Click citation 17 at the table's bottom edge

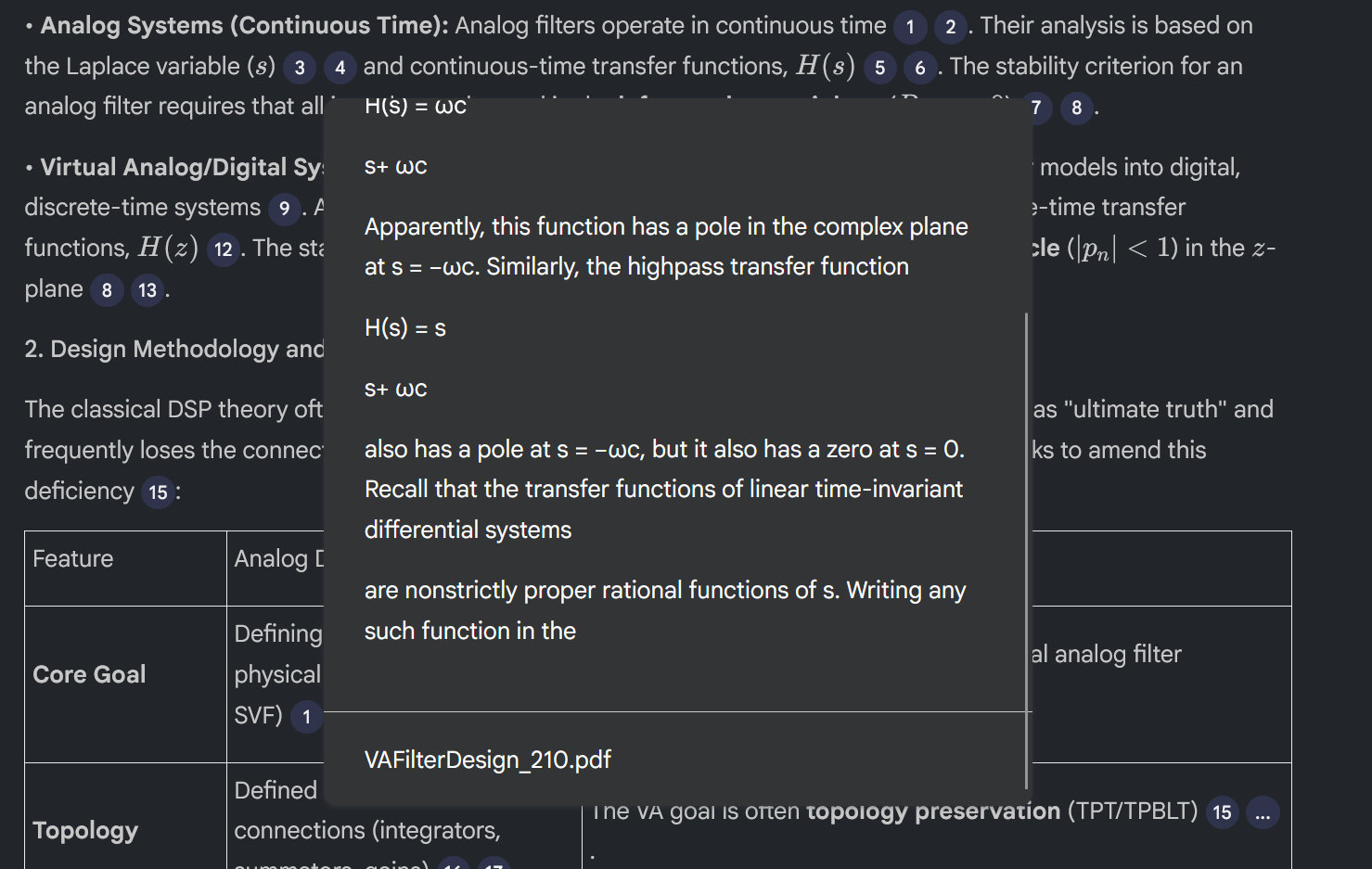tap(495, 864)
